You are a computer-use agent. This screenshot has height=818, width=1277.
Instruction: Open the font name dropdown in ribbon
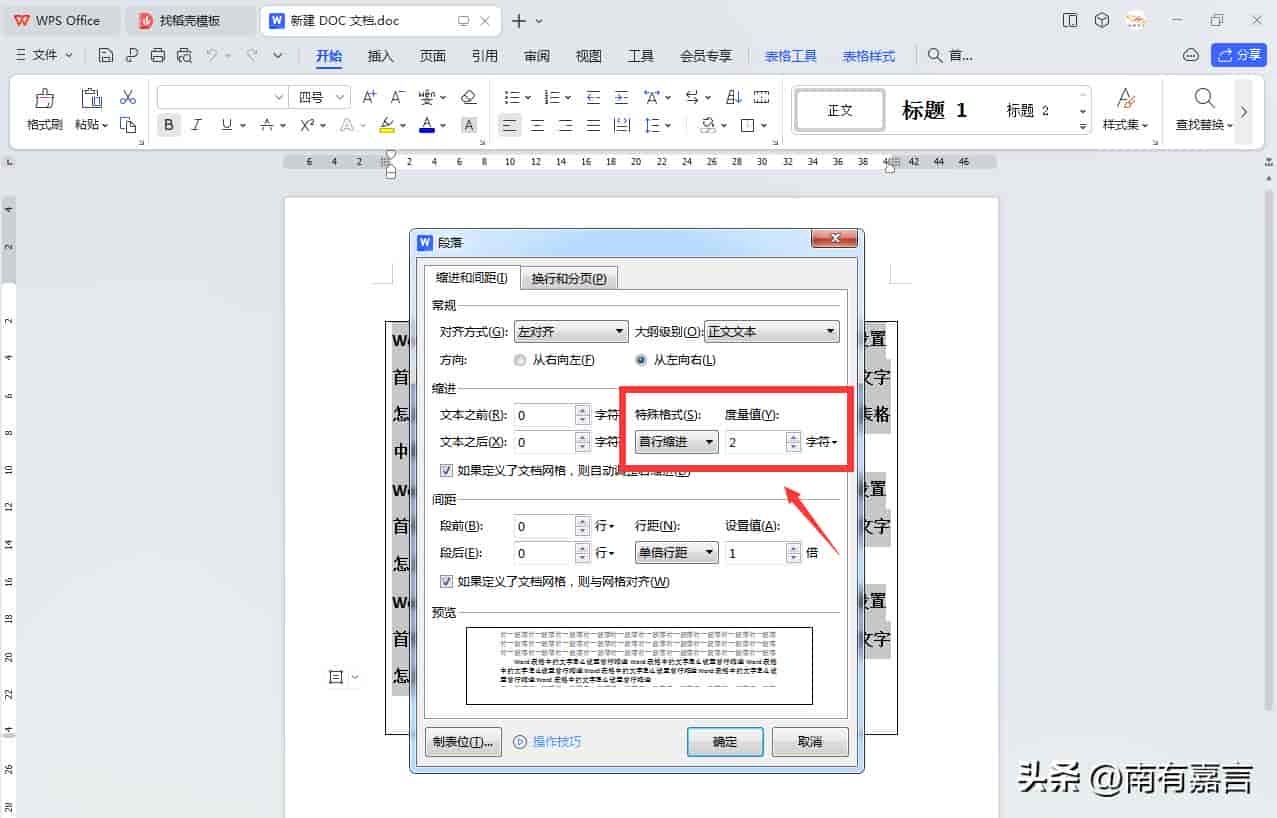279,97
